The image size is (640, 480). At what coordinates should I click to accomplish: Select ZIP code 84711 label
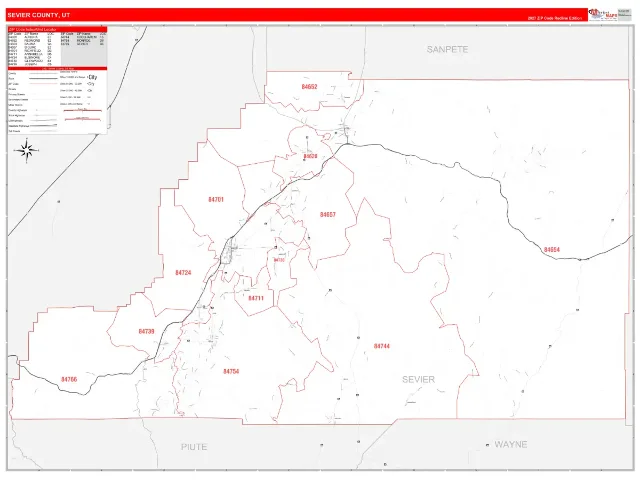(x=256, y=298)
